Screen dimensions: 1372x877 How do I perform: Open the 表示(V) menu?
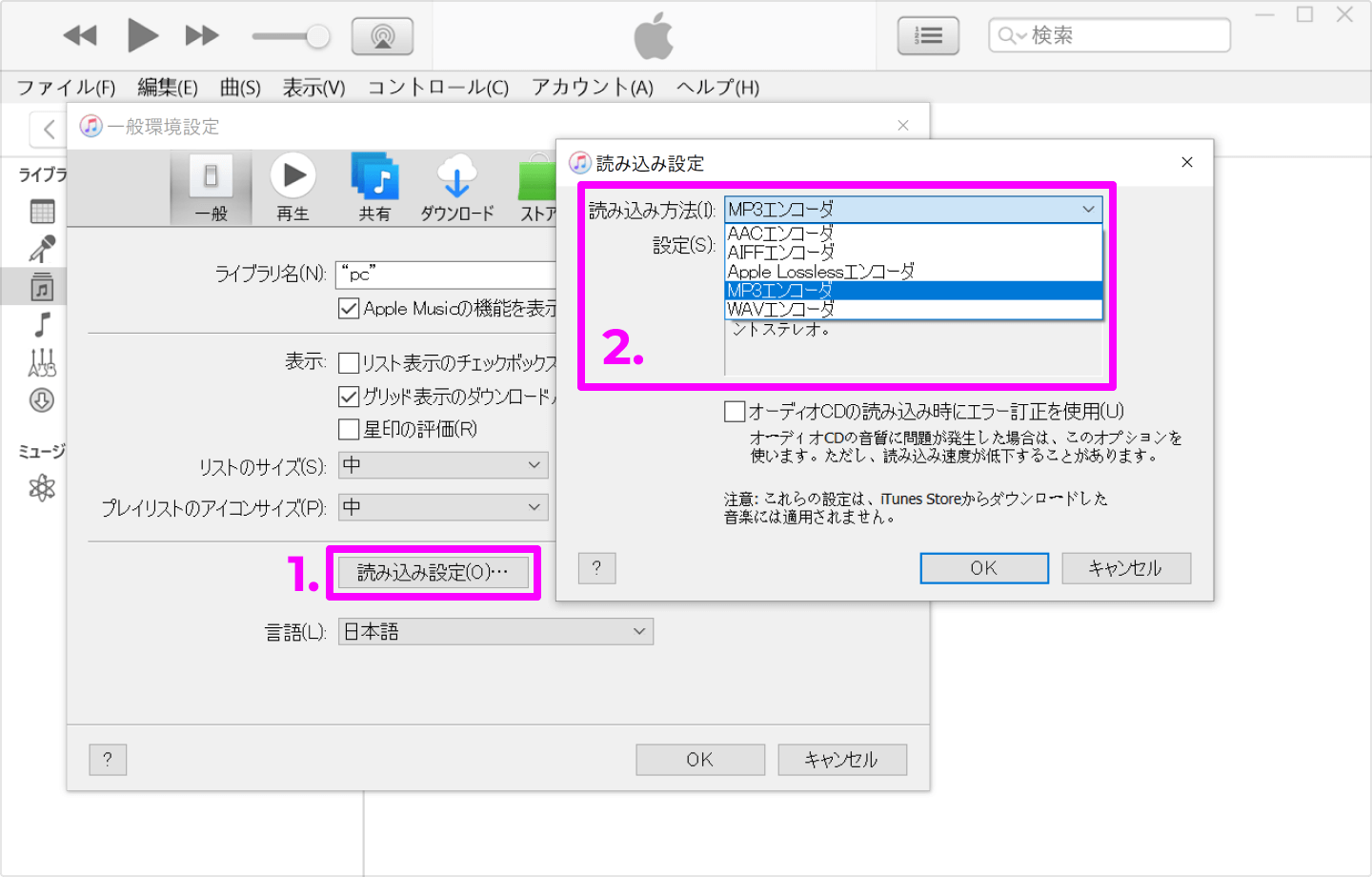point(313,88)
